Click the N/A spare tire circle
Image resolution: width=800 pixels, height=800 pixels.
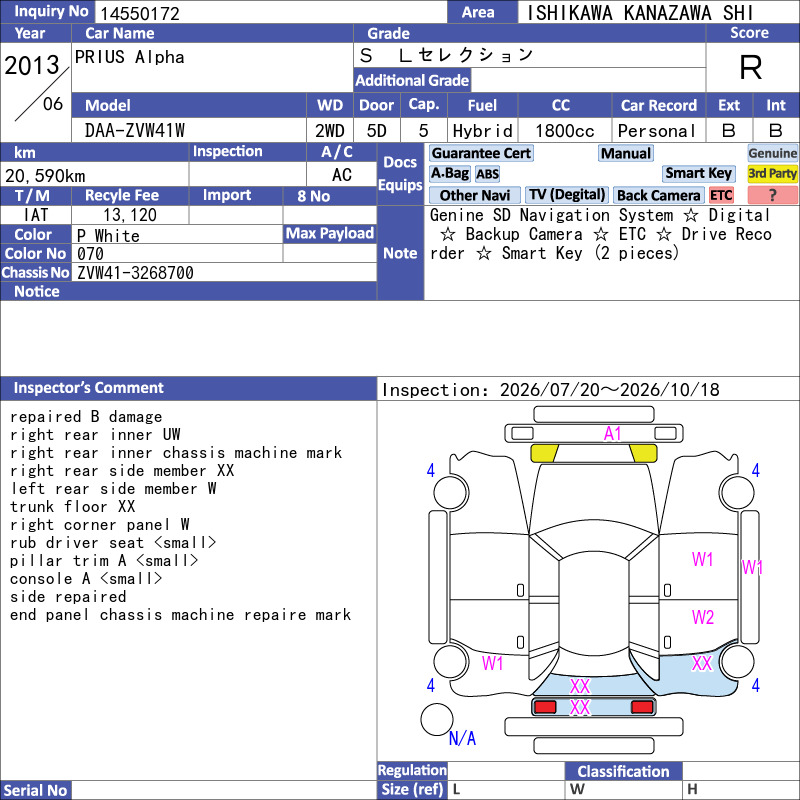pos(437,719)
